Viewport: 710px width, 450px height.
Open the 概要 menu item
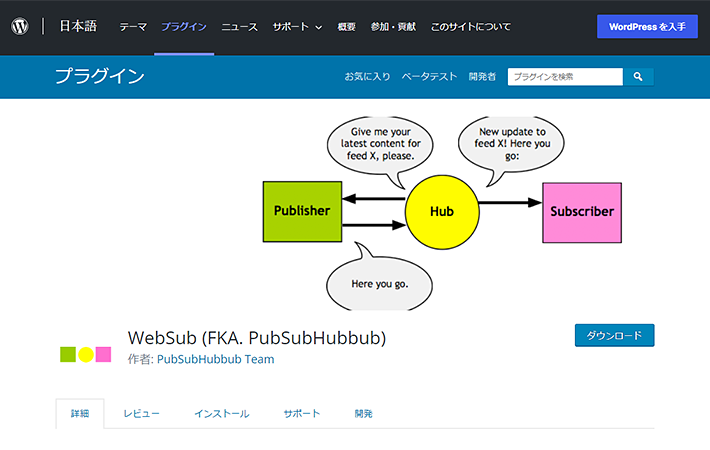click(x=346, y=27)
